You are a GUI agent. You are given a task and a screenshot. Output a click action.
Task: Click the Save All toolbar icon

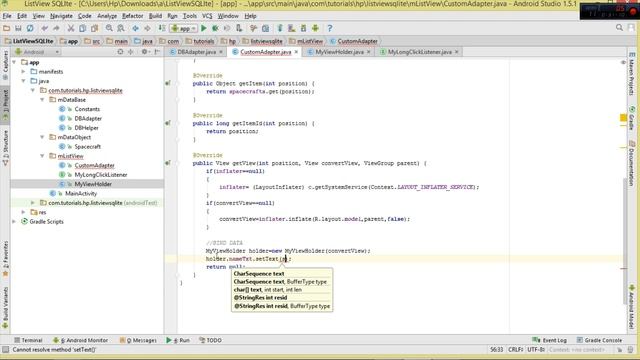[18, 28]
